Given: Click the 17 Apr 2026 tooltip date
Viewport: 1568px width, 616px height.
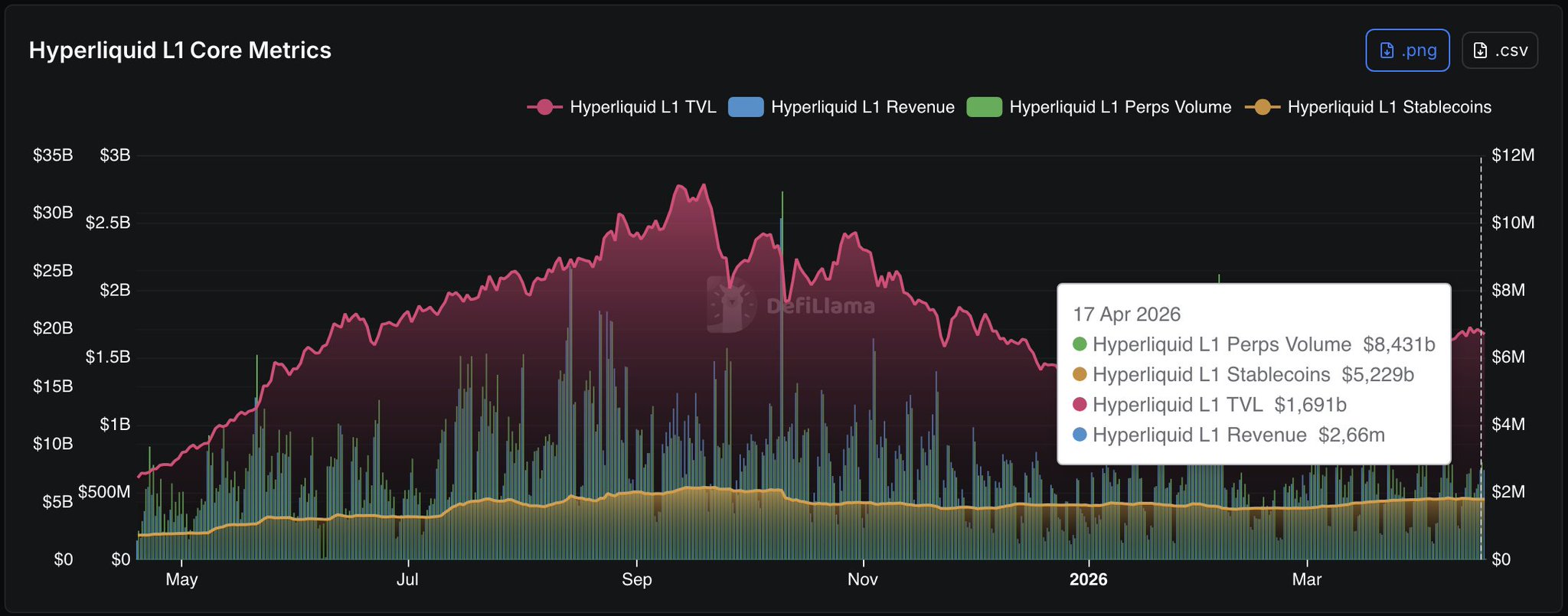Looking at the screenshot, I should 1126,315.
